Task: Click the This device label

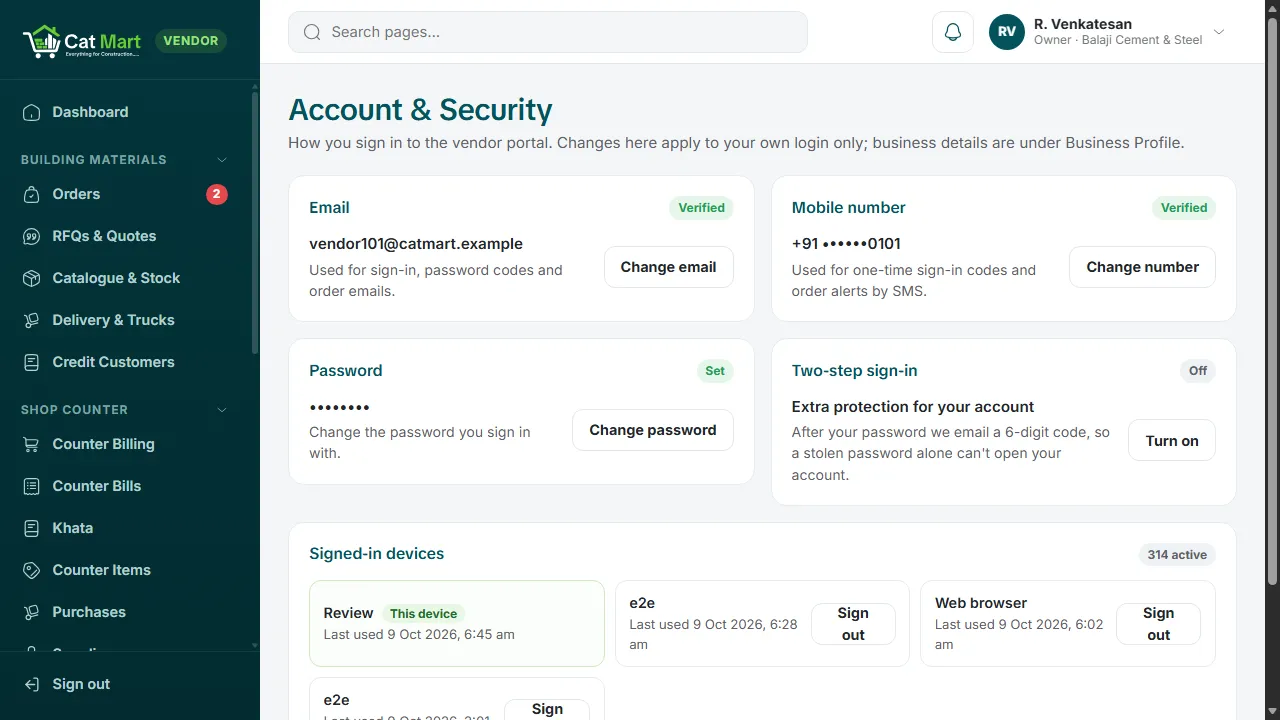Action: pos(423,614)
